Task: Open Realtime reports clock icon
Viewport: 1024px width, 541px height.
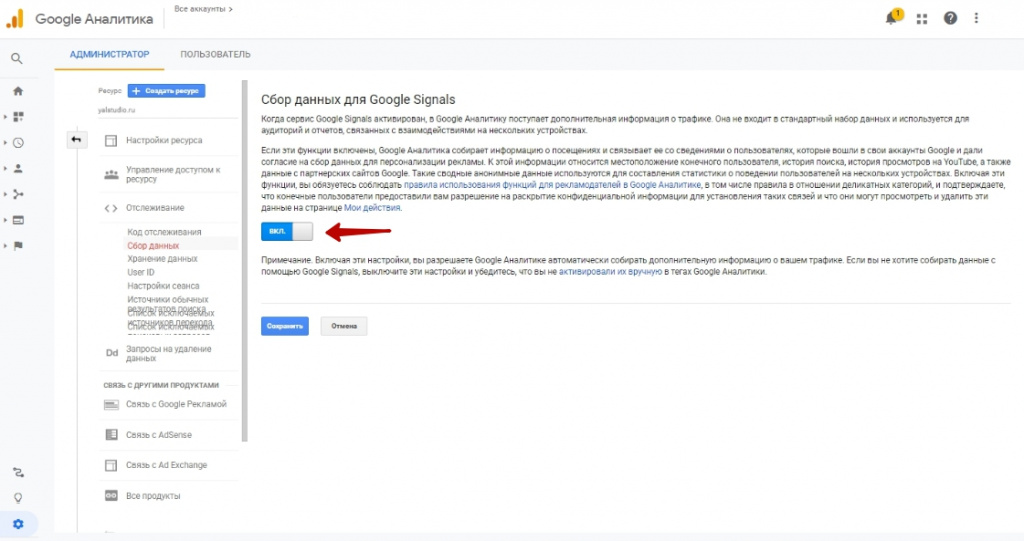Action: point(18,142)
